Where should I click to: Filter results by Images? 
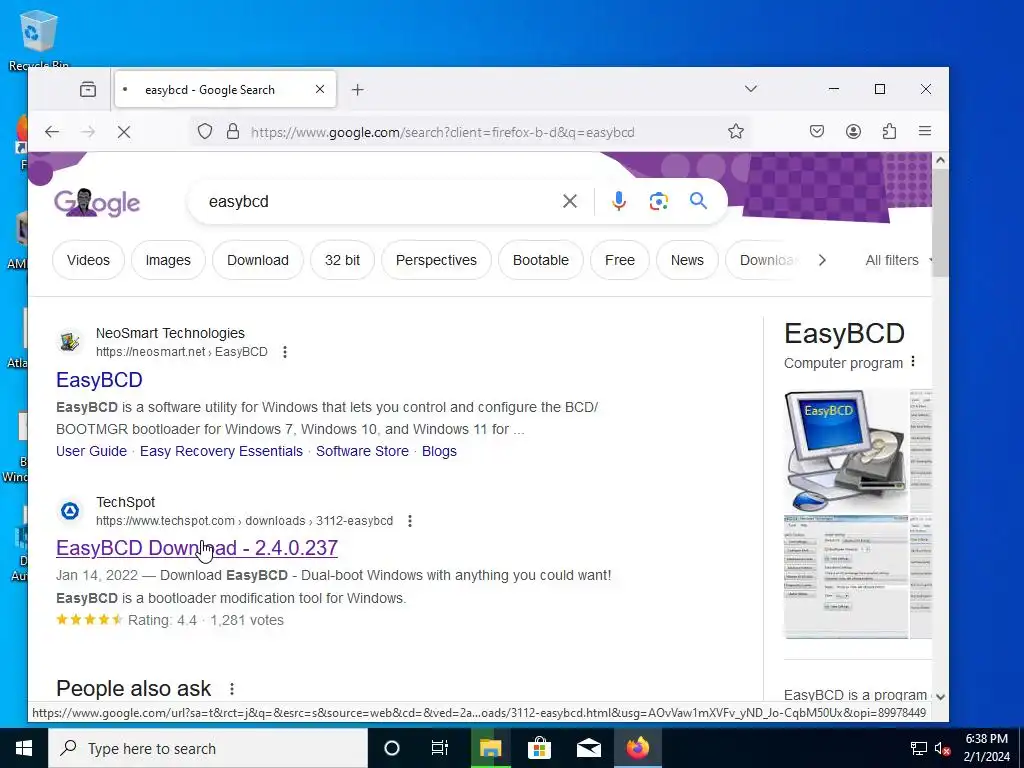click(168, 260)
